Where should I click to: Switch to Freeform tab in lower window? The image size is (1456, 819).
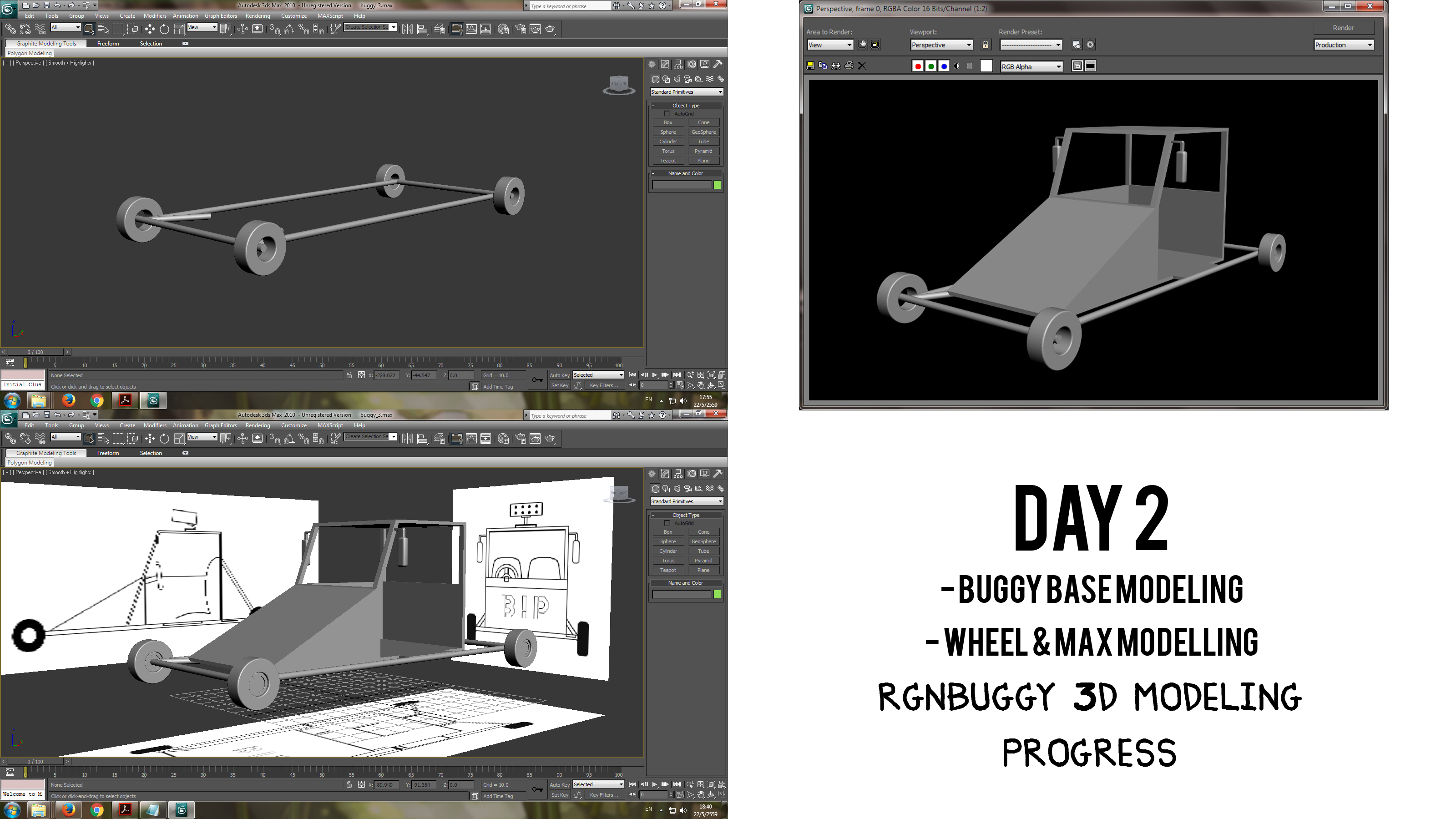click(x=108, y=453)
